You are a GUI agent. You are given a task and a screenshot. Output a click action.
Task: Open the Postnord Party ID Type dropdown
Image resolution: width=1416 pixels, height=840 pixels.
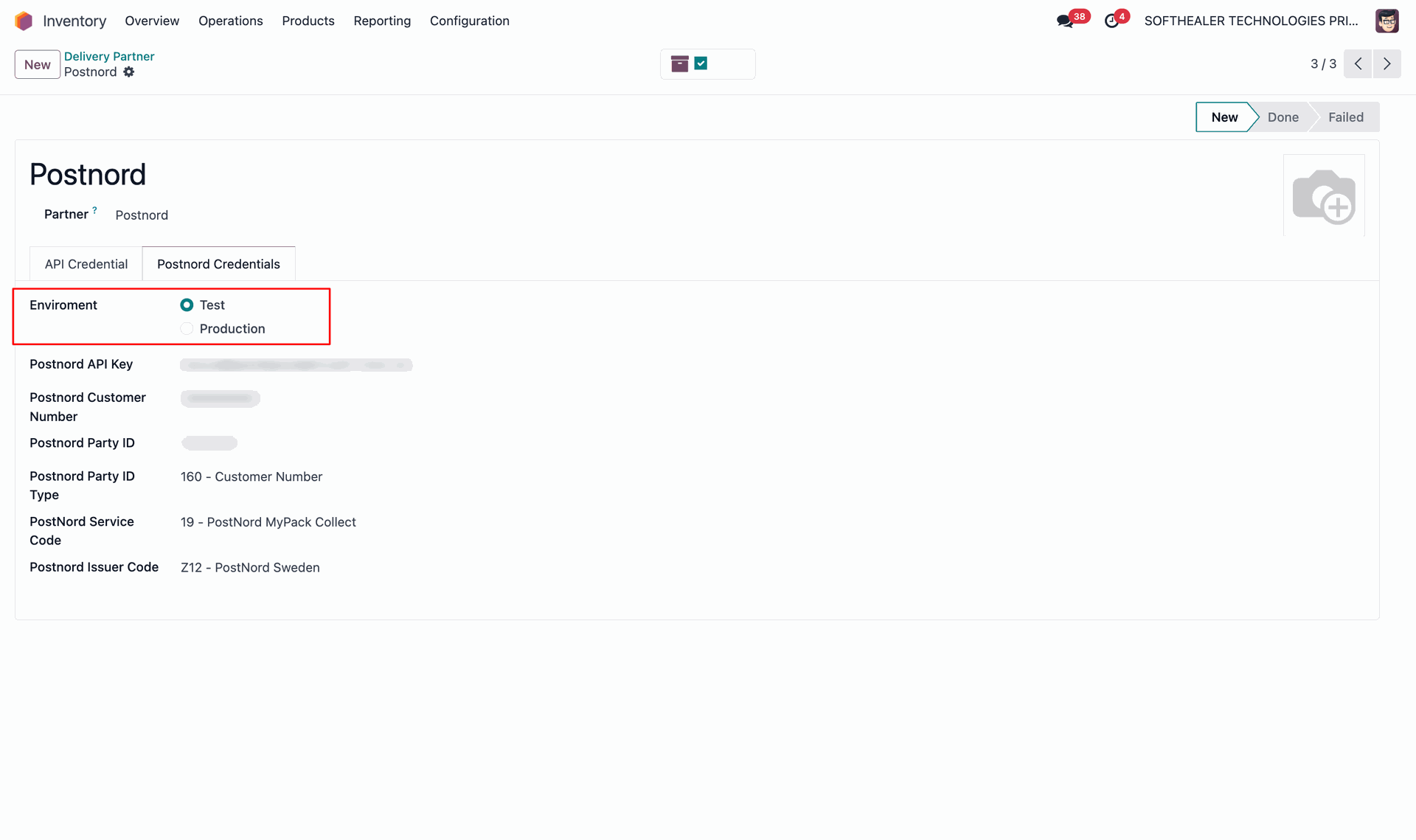[251, 477]
